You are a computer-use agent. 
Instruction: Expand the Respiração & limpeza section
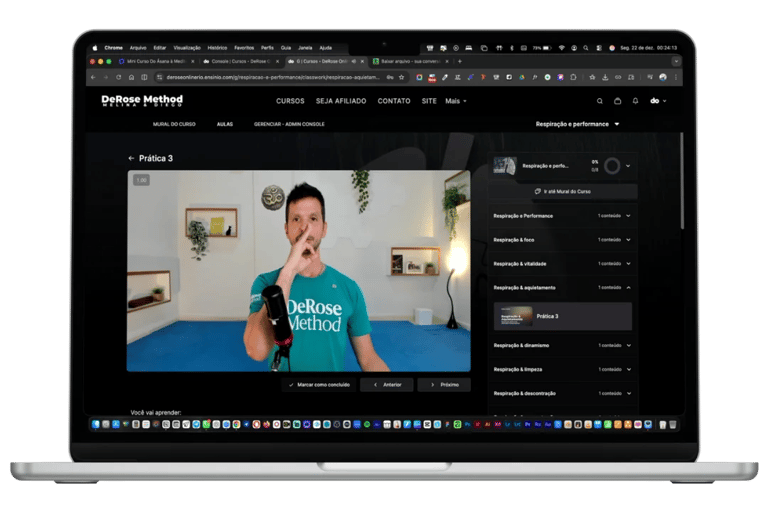click(x=562, y=369)
